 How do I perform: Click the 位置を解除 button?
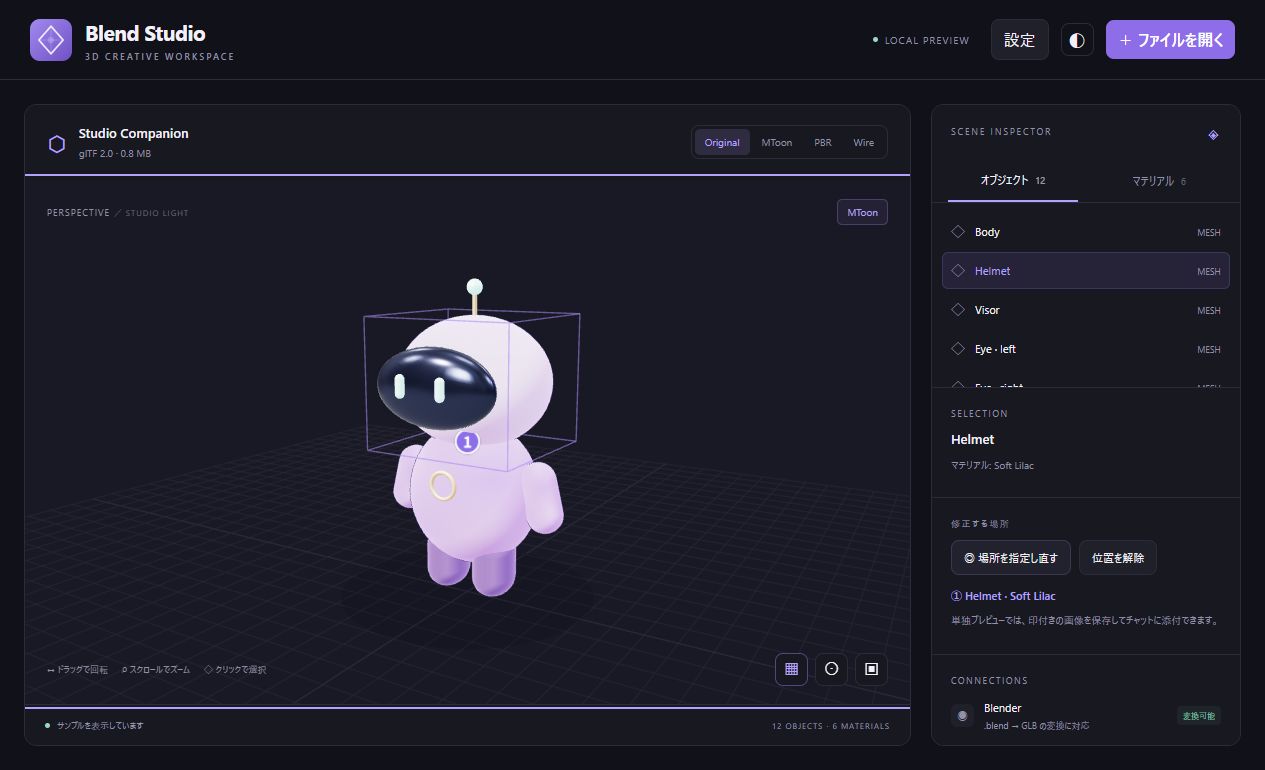1118,558
